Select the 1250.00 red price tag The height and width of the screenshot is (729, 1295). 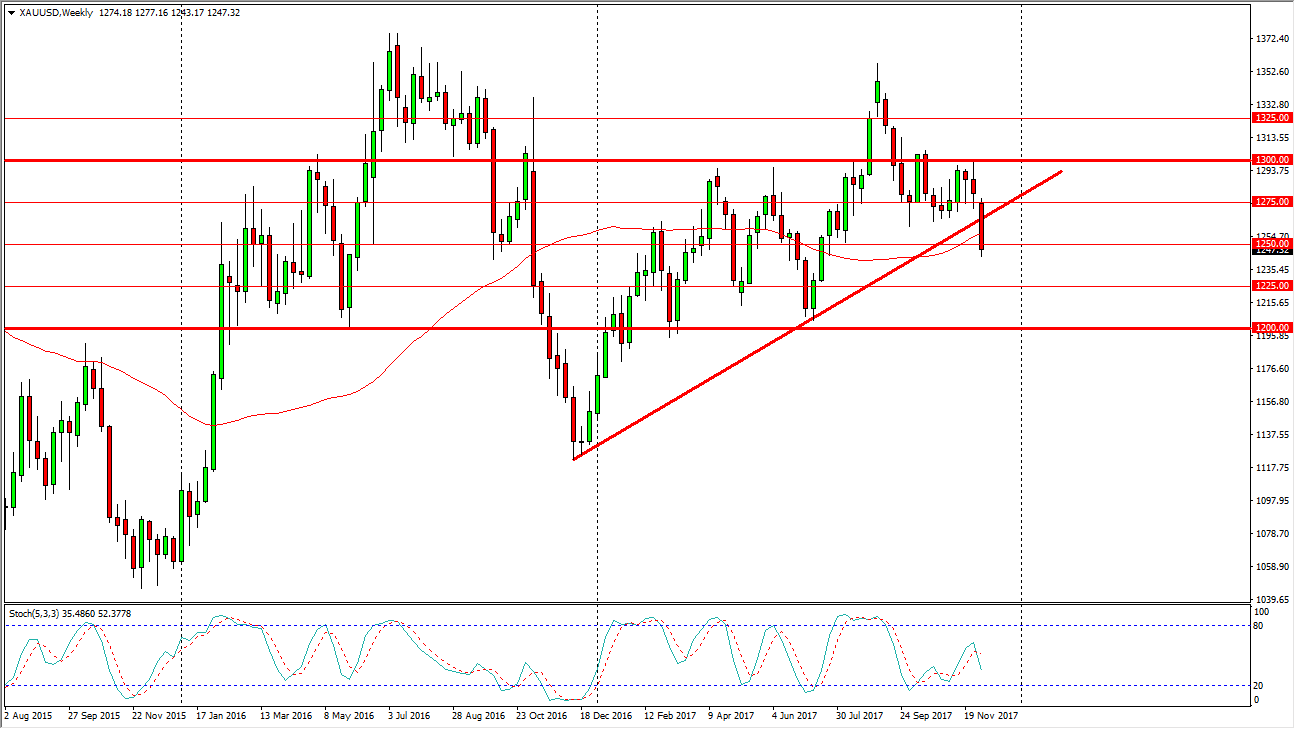click(x=1271, y=244)
